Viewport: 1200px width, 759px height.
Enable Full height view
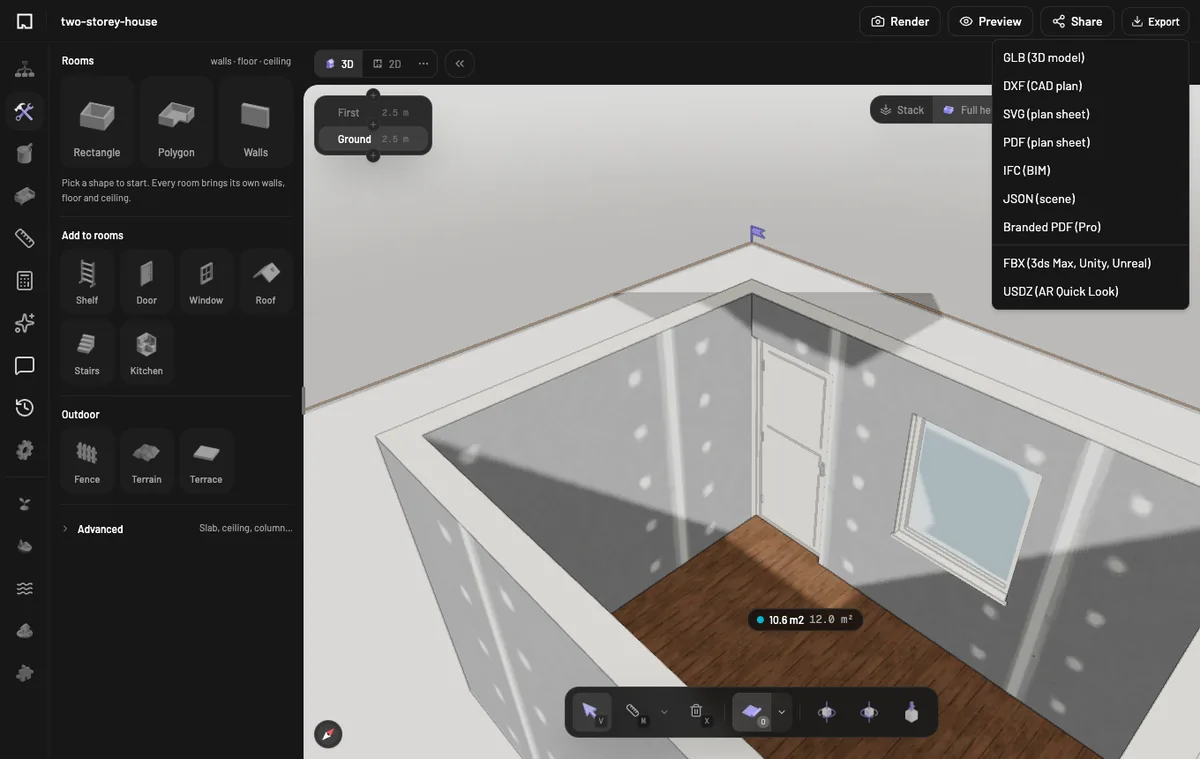pyautogui.click(x=966, y=110)
